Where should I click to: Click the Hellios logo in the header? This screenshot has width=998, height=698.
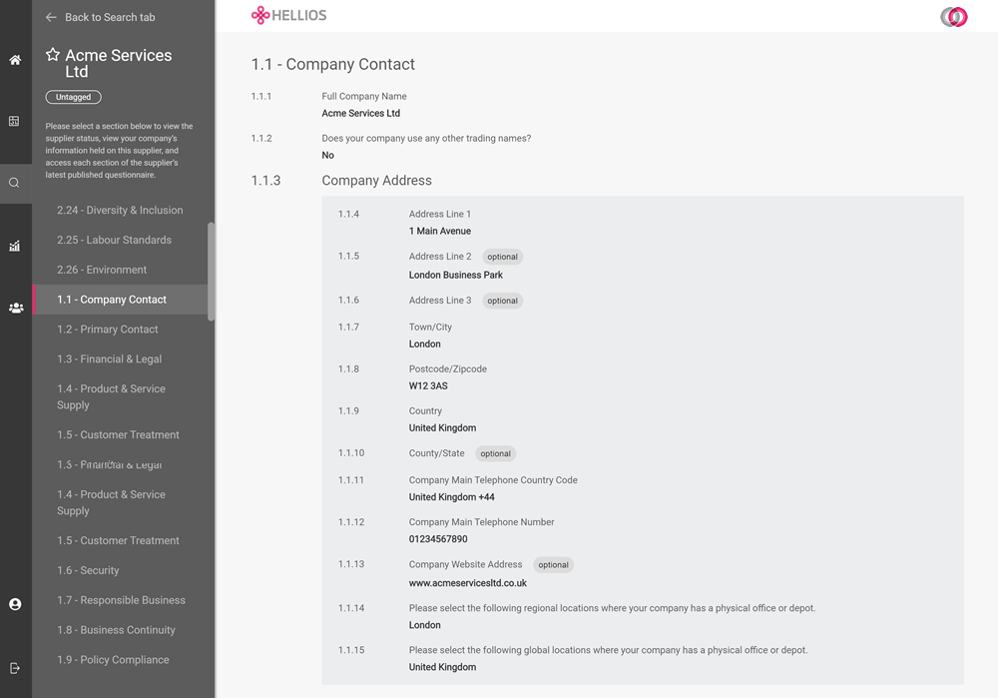point(289,15)
